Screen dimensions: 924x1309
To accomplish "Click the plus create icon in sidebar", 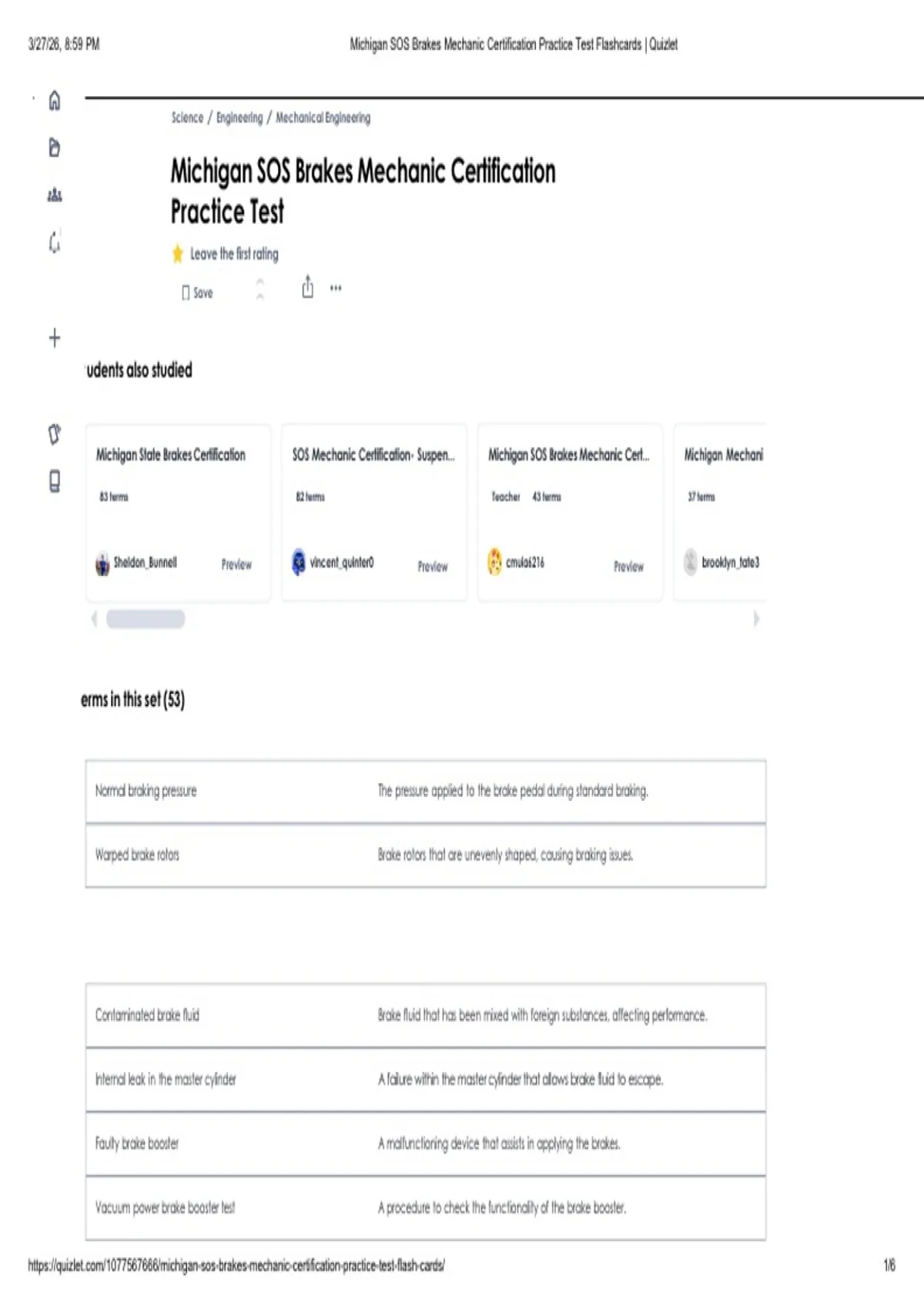I will click(55, 338).
